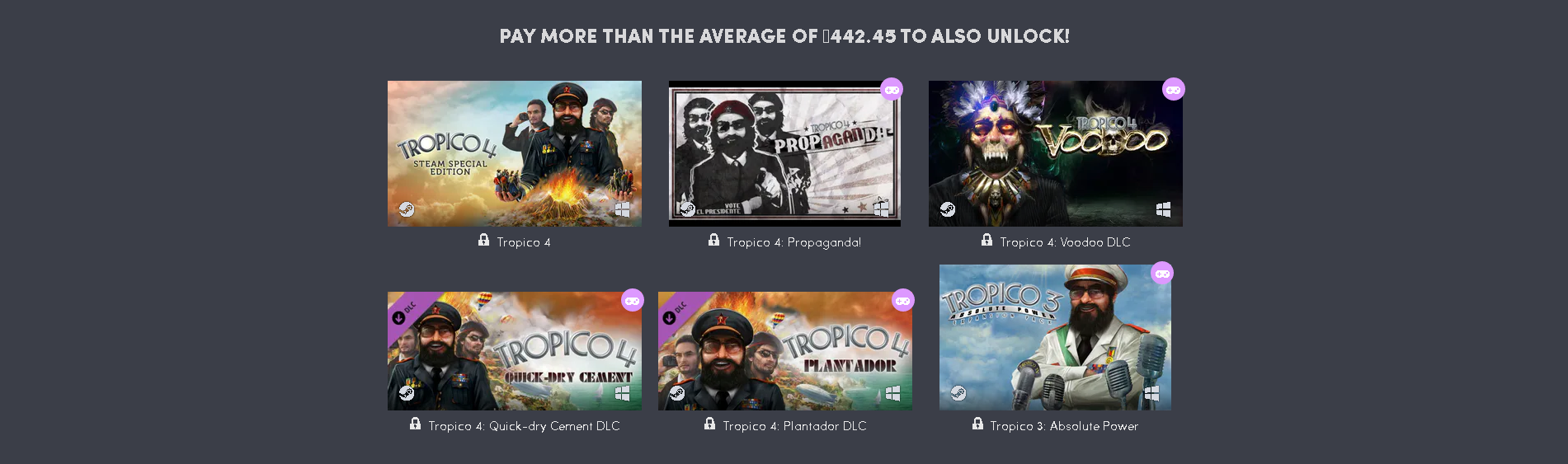Click the Steam icon on Tropico 4 thumbnail
This screenshot has height=464, width=1568.
click(407, 209)
